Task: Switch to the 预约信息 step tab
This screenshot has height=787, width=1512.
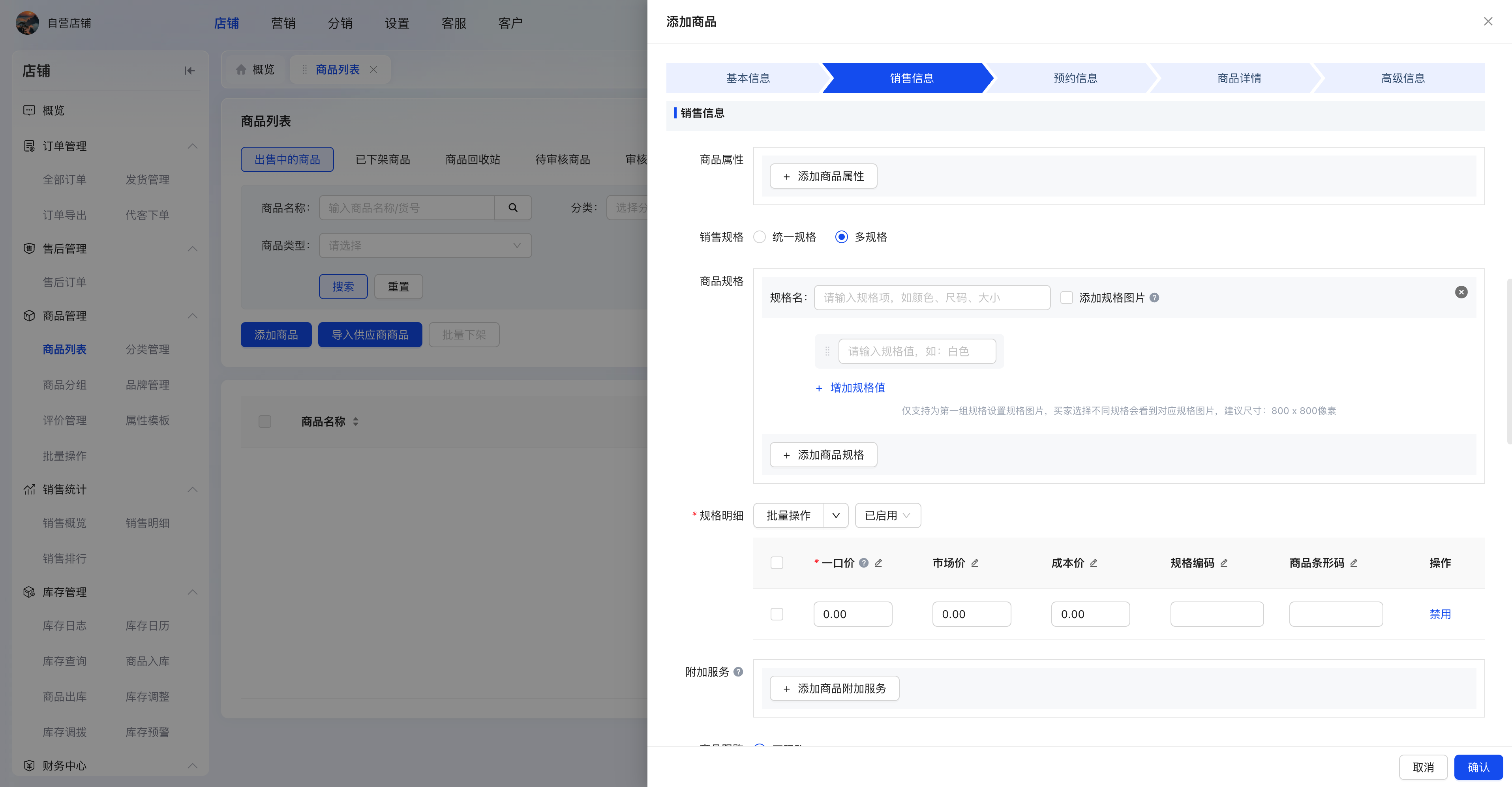Action: tap(1075, 78)
